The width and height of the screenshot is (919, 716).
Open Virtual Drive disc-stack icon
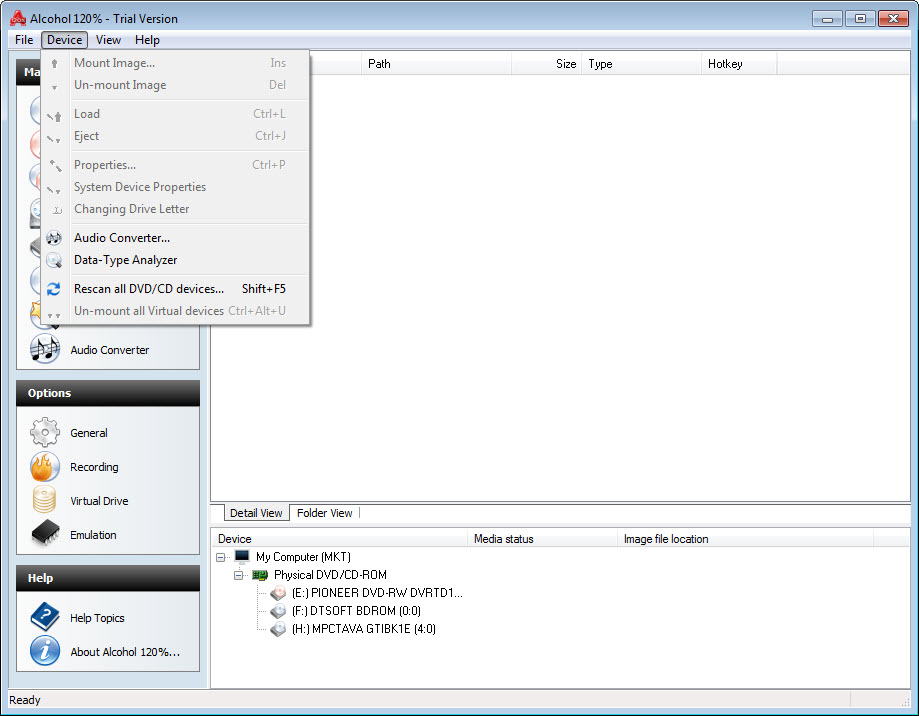(45, 500)
